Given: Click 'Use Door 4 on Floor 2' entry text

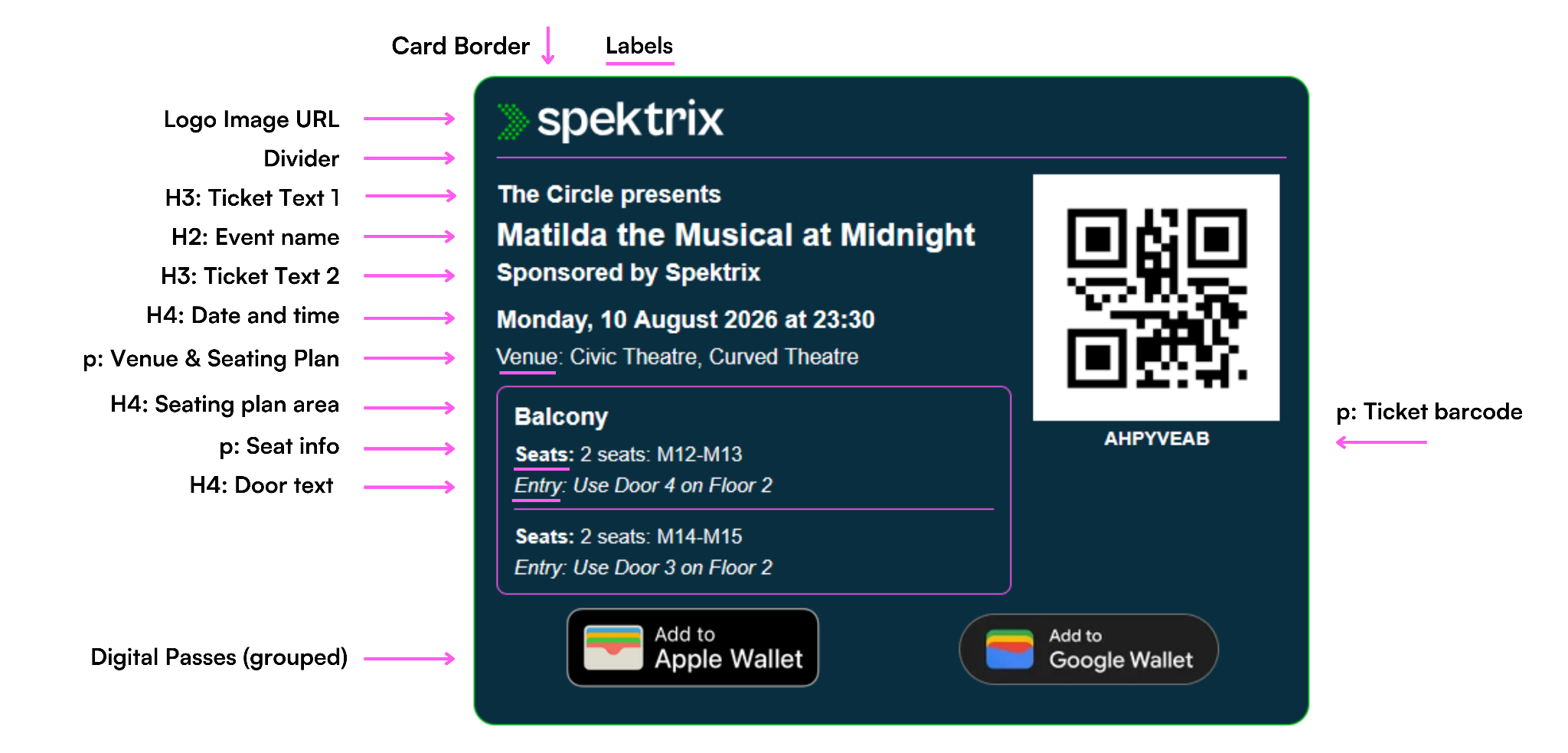Looking at the screenshot, I should tap(672, 485).
